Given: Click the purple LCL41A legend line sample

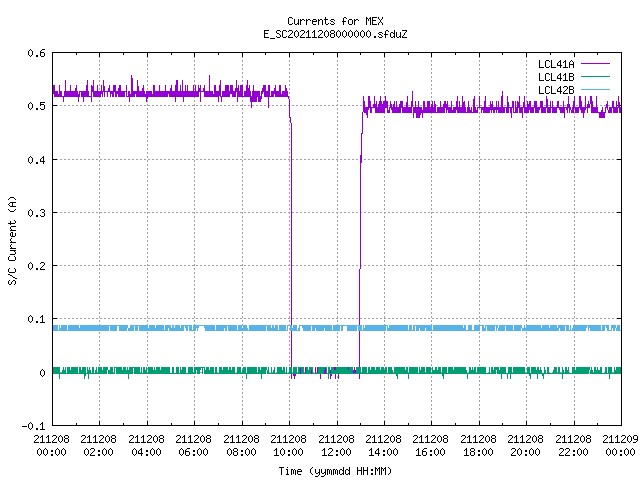Looking at the screenshot, I should (595, 64).
